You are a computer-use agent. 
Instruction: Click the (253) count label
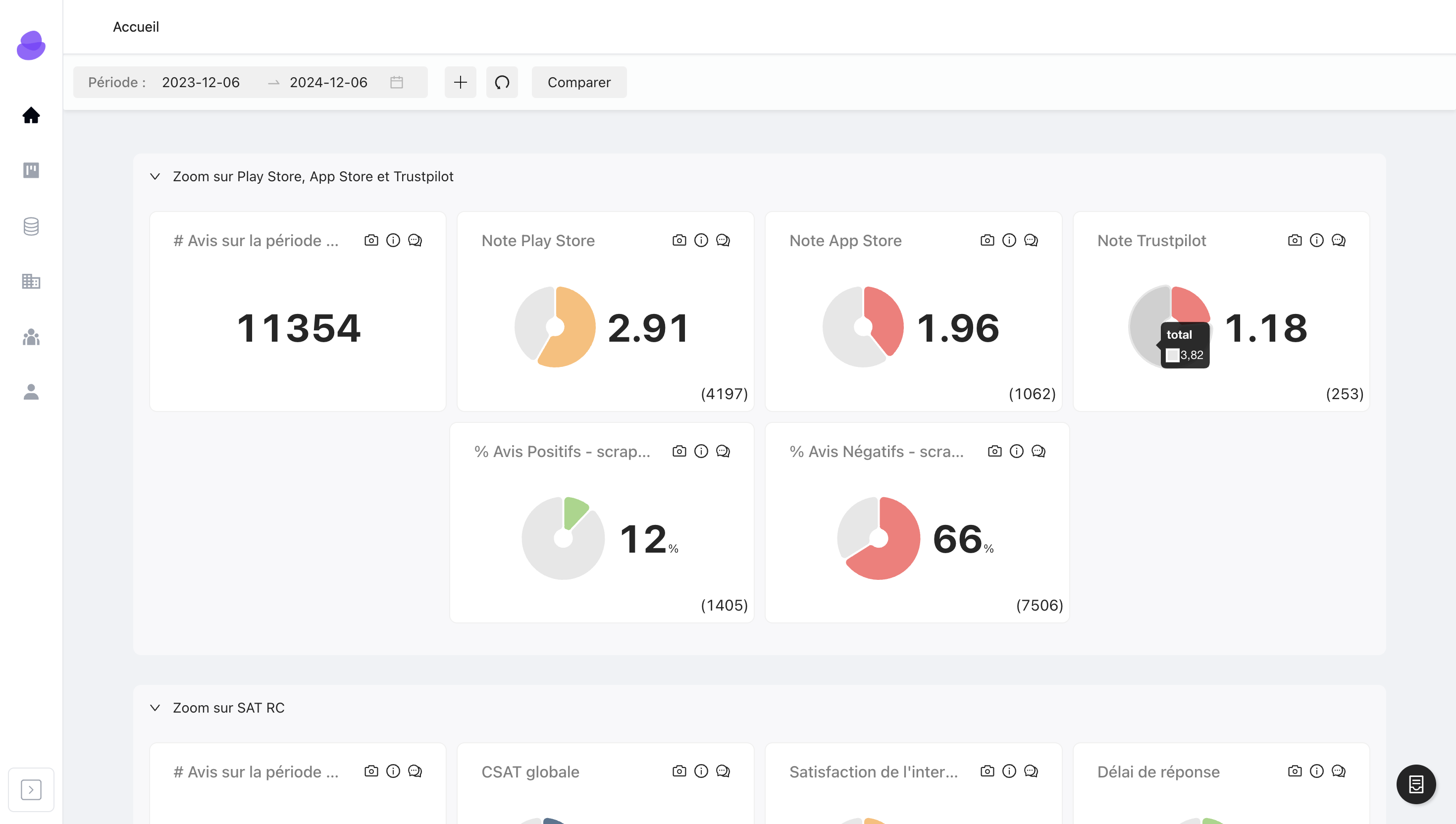coord(1345,394)
